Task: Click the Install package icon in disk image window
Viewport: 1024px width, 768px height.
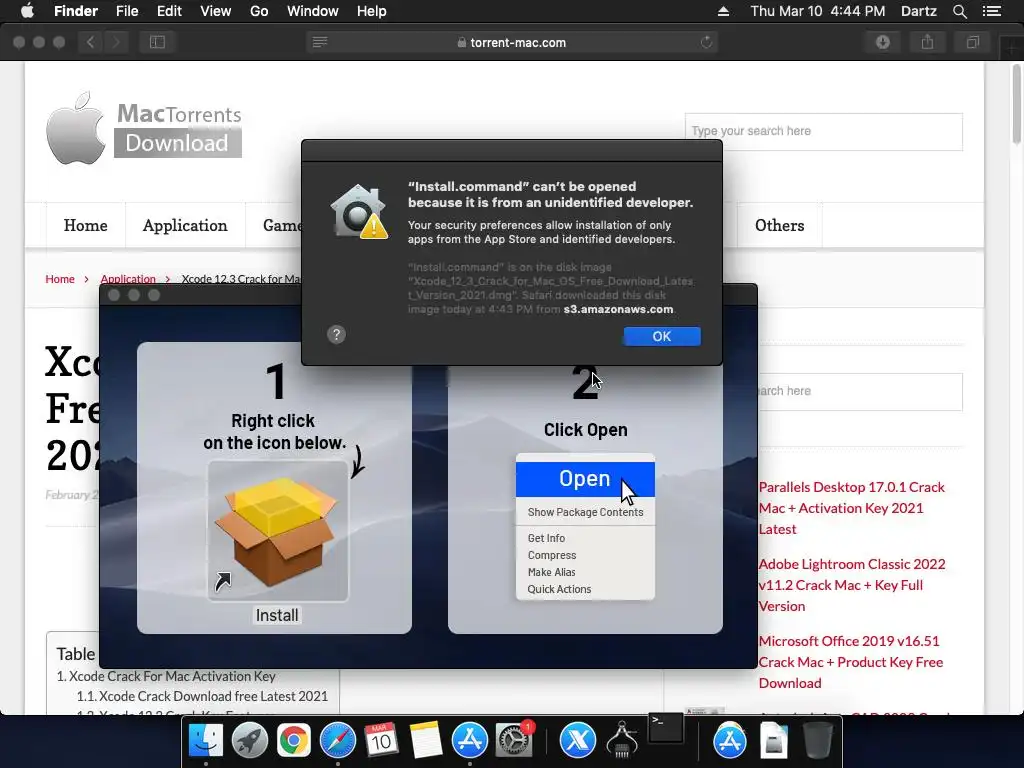Action: click(278, 530)
